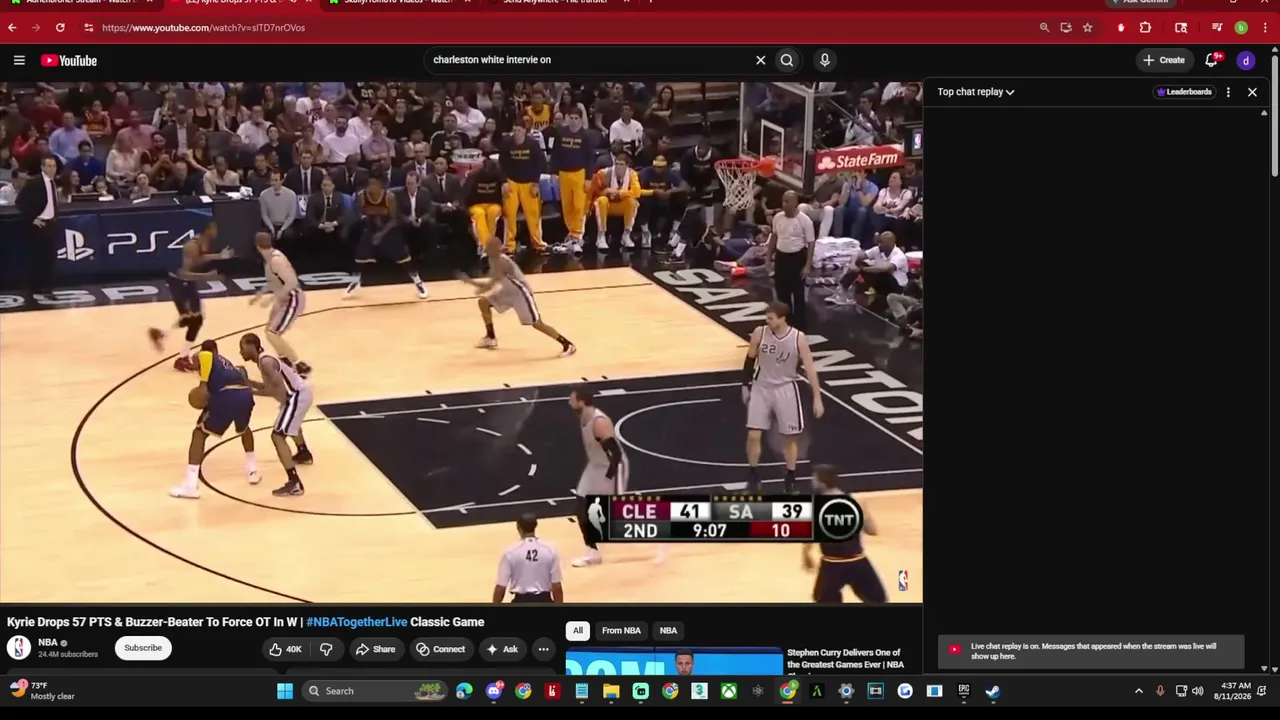Click the Ask button under video
Viewport: 1280px width, 720px height.
click(502, 649)
